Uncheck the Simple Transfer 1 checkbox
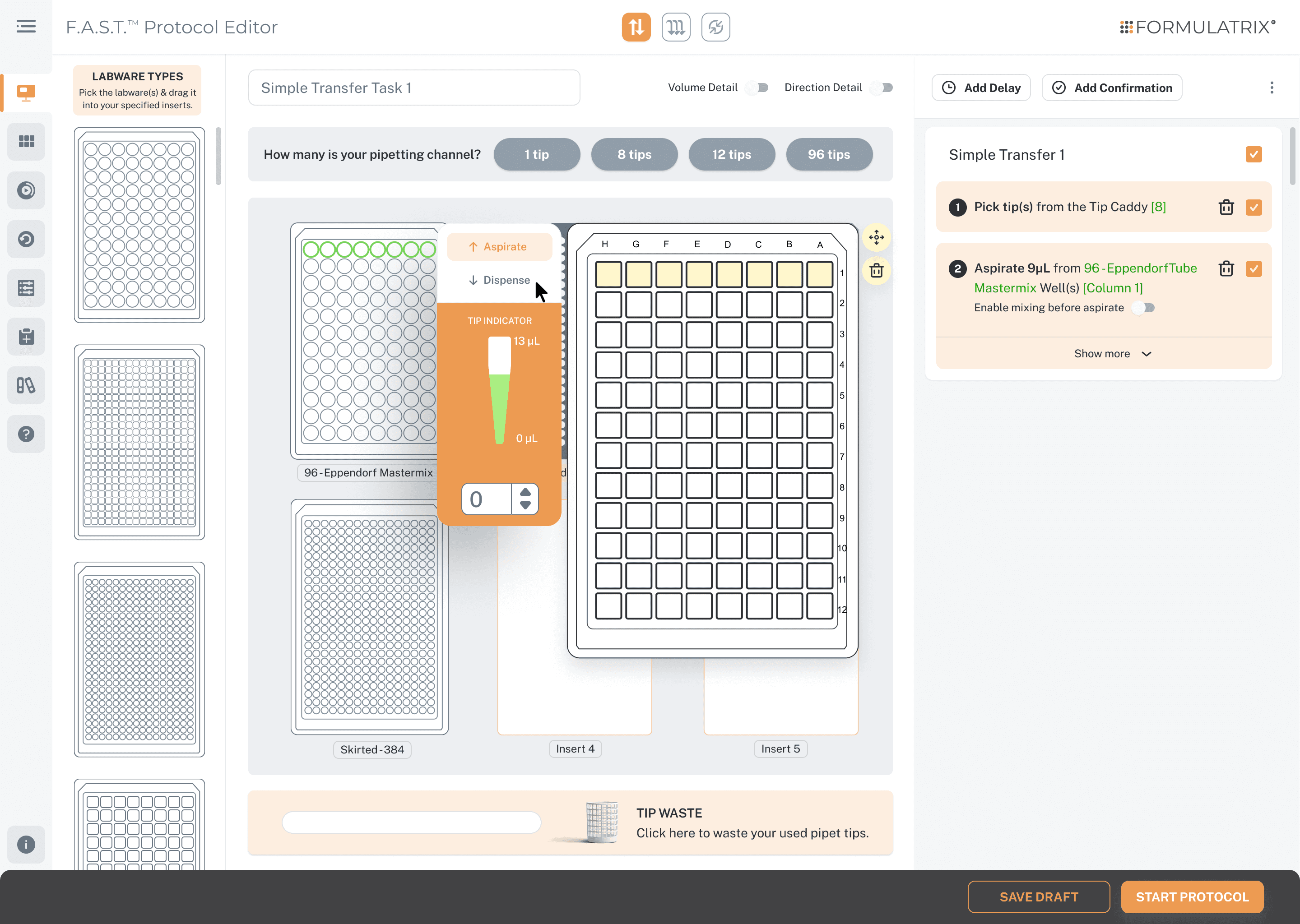This screenshot has width=1300, height=924. 1254,155
